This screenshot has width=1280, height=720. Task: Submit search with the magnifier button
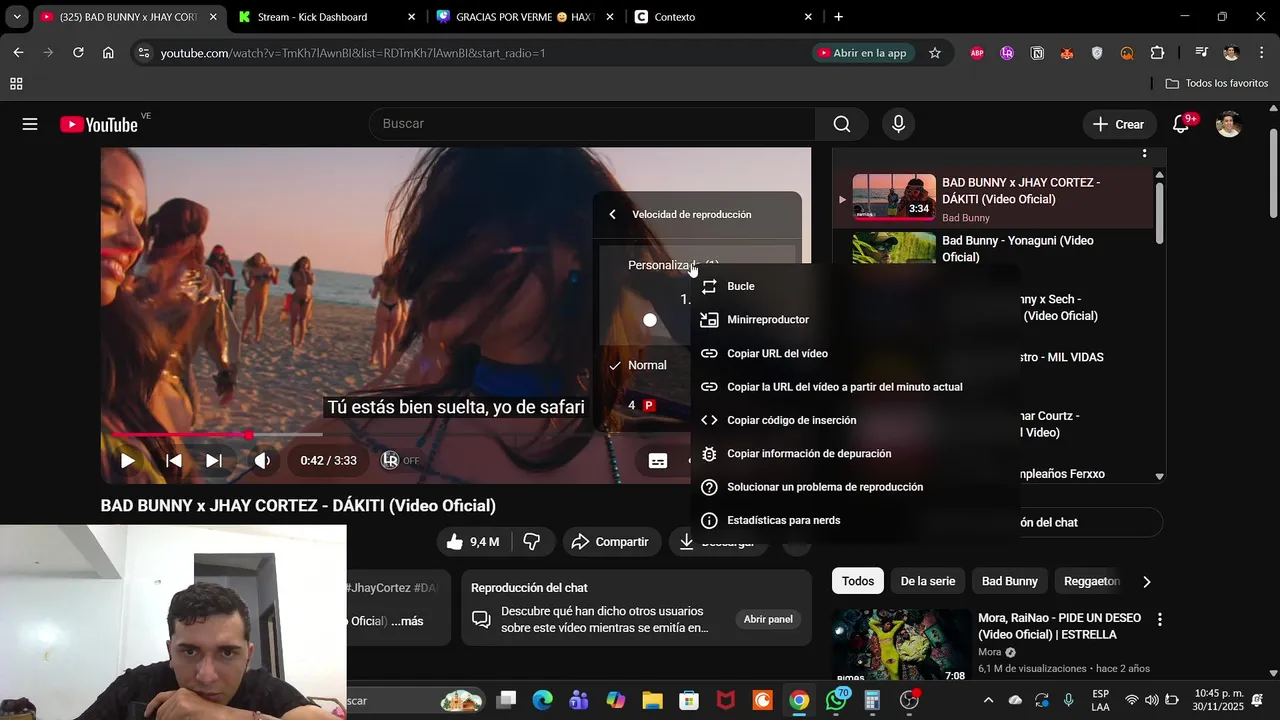click(842, 124)
